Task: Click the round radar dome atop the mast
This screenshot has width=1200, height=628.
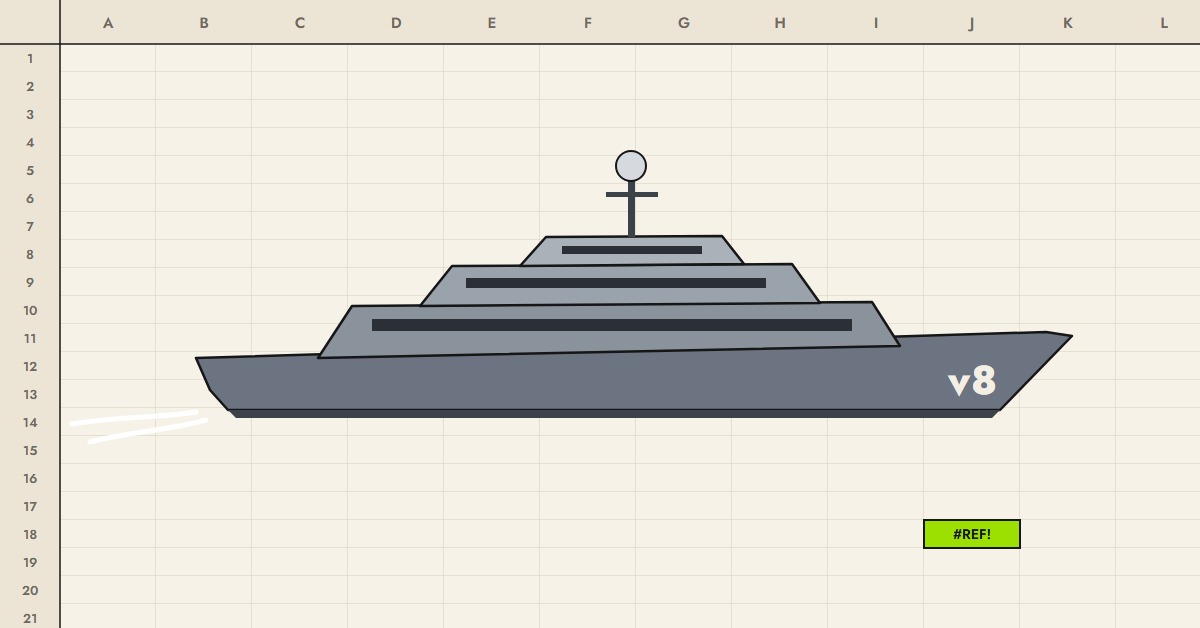Action: (631, 166)
